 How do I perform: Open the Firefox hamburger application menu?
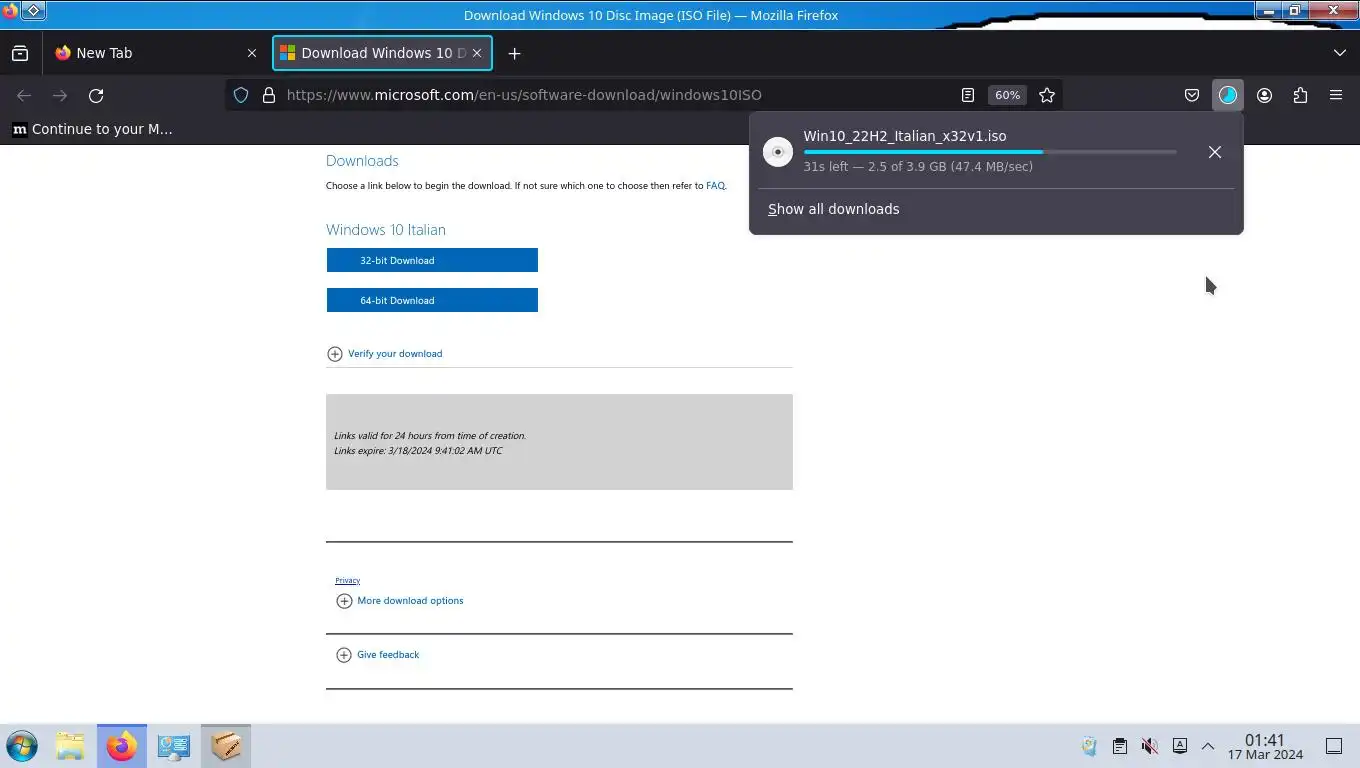(x=1336, y=95)
